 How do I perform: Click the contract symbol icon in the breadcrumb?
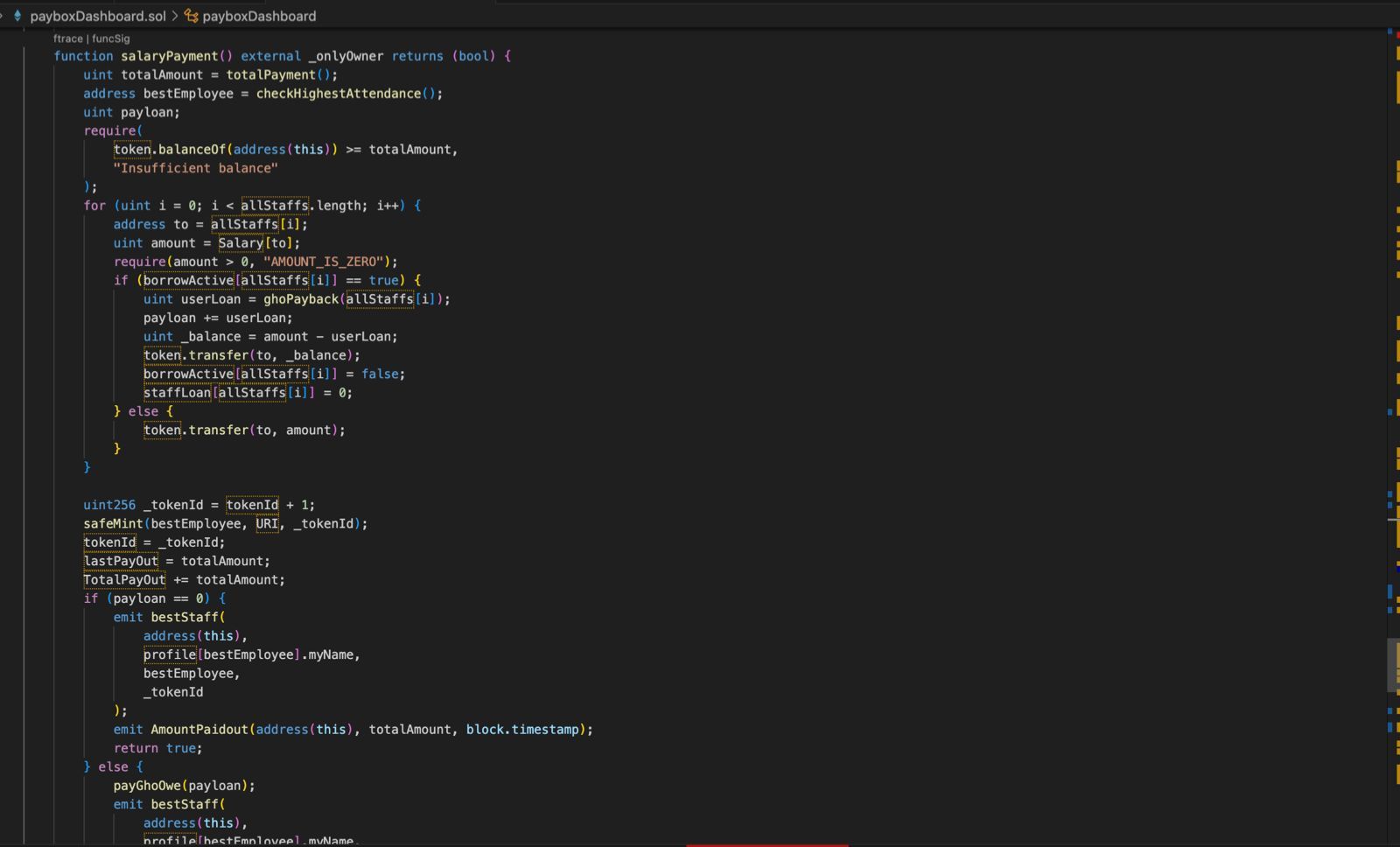click(x=191, y=16)
